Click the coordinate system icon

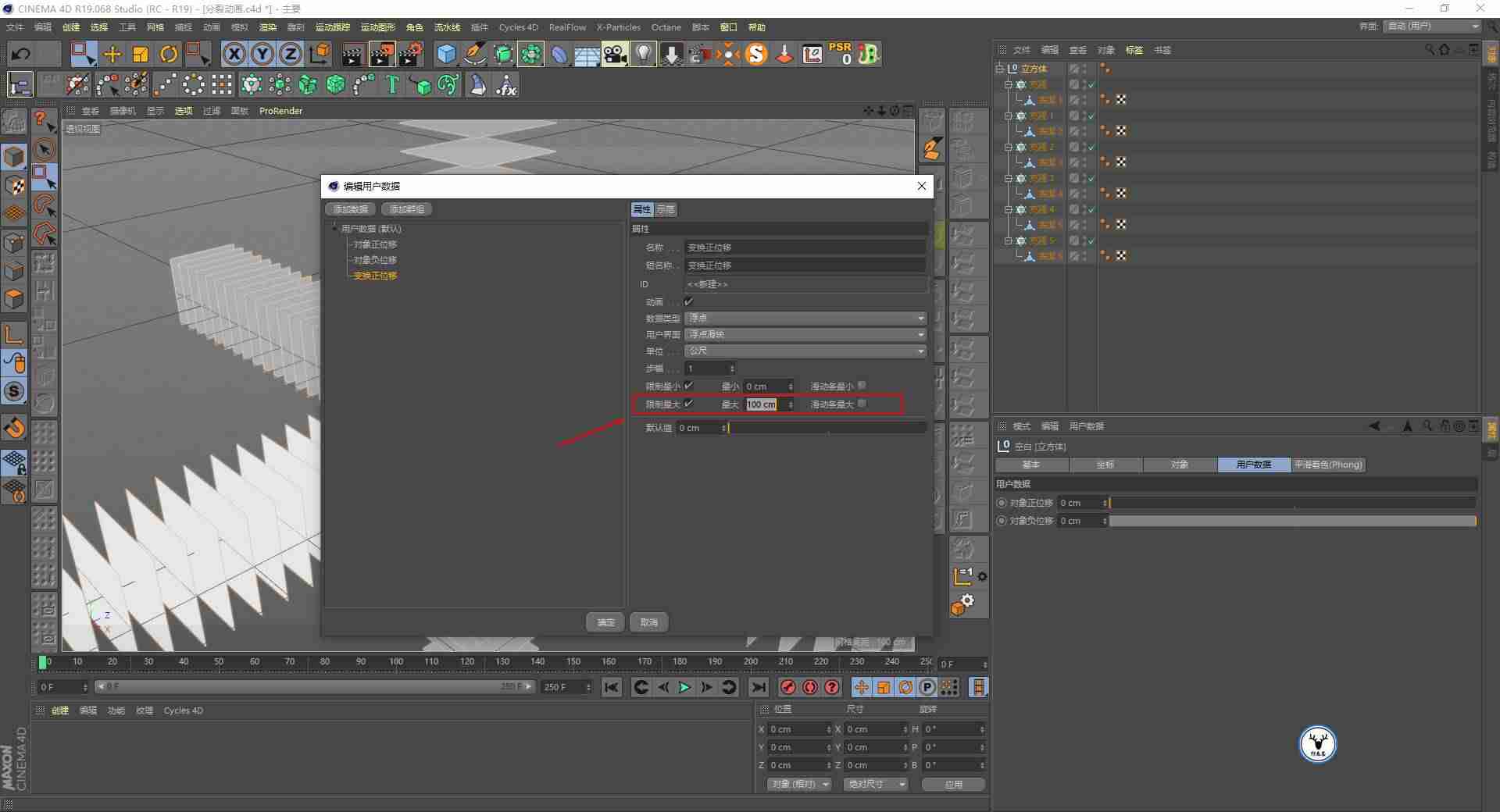click(x=320, y=54)
